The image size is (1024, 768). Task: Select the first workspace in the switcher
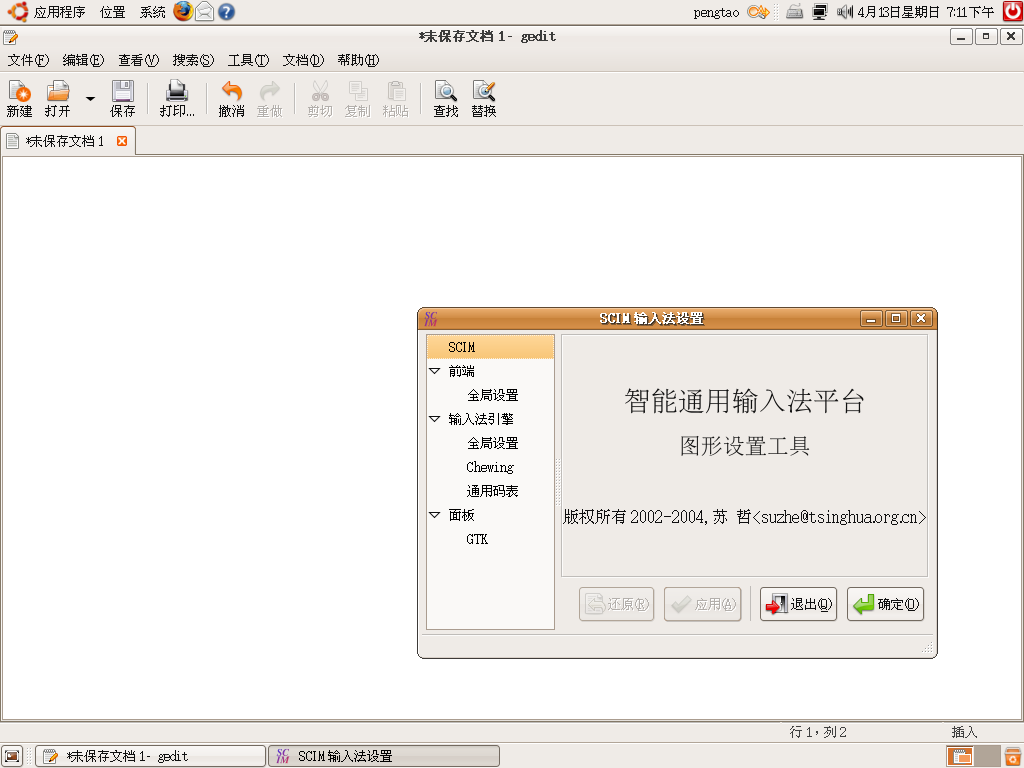(x=960, y=756)
